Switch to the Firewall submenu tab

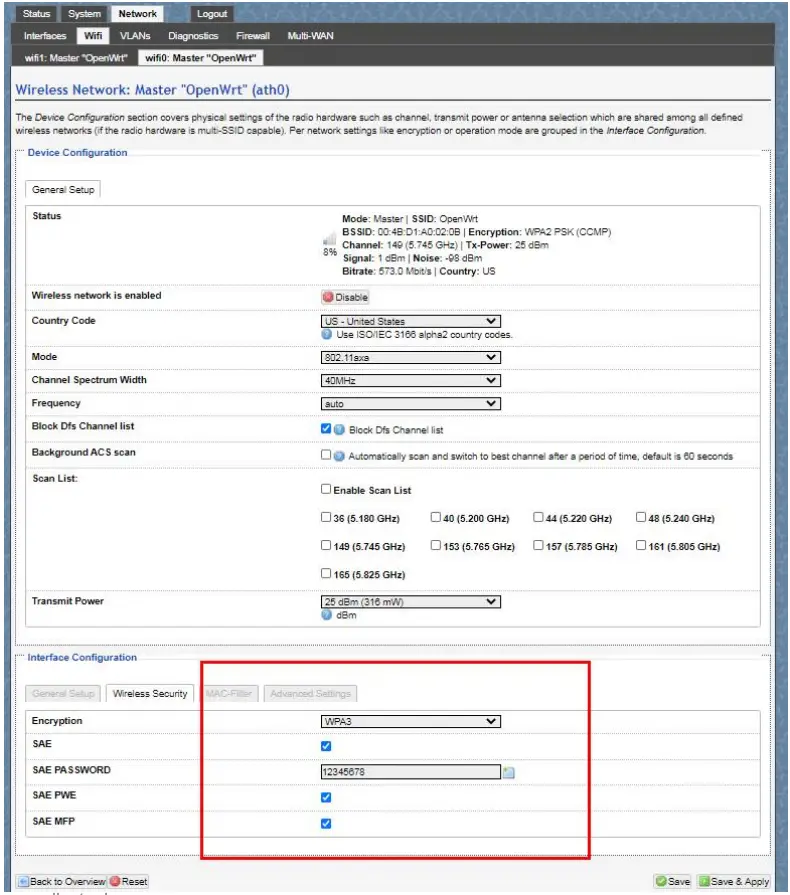pos(253,36)
